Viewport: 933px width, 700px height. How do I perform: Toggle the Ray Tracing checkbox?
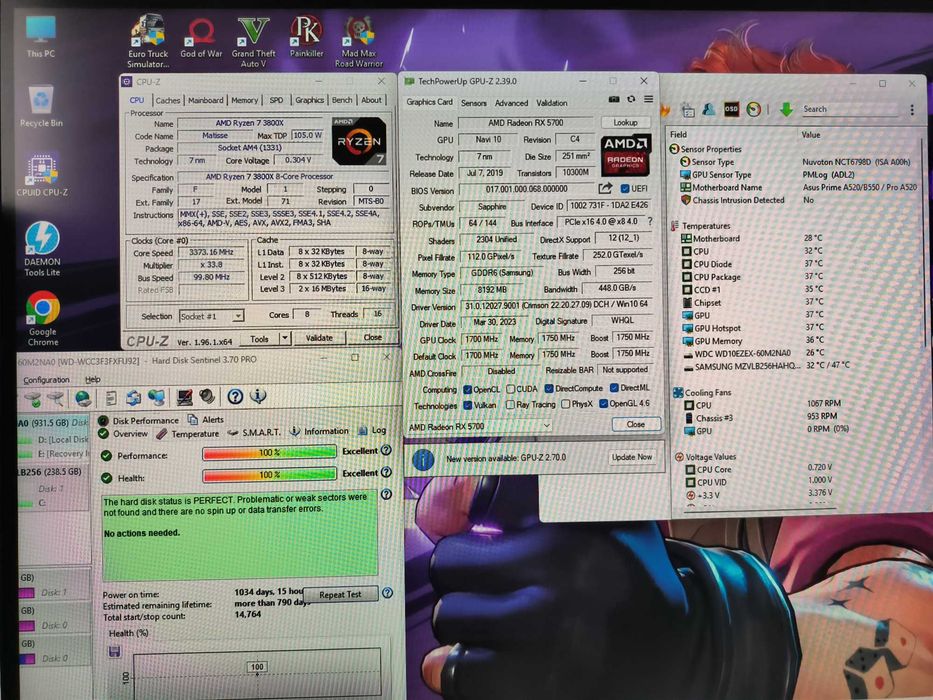tap(510, 404)
